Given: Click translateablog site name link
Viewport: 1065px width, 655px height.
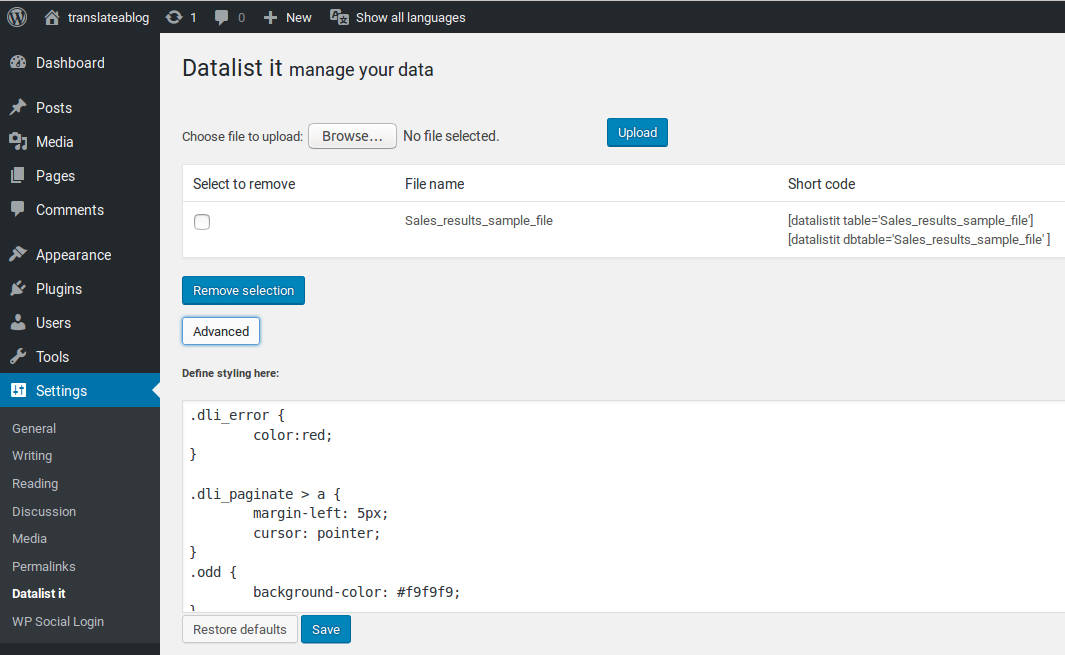Looking at the screenshot, I should (x=108, y=17).
